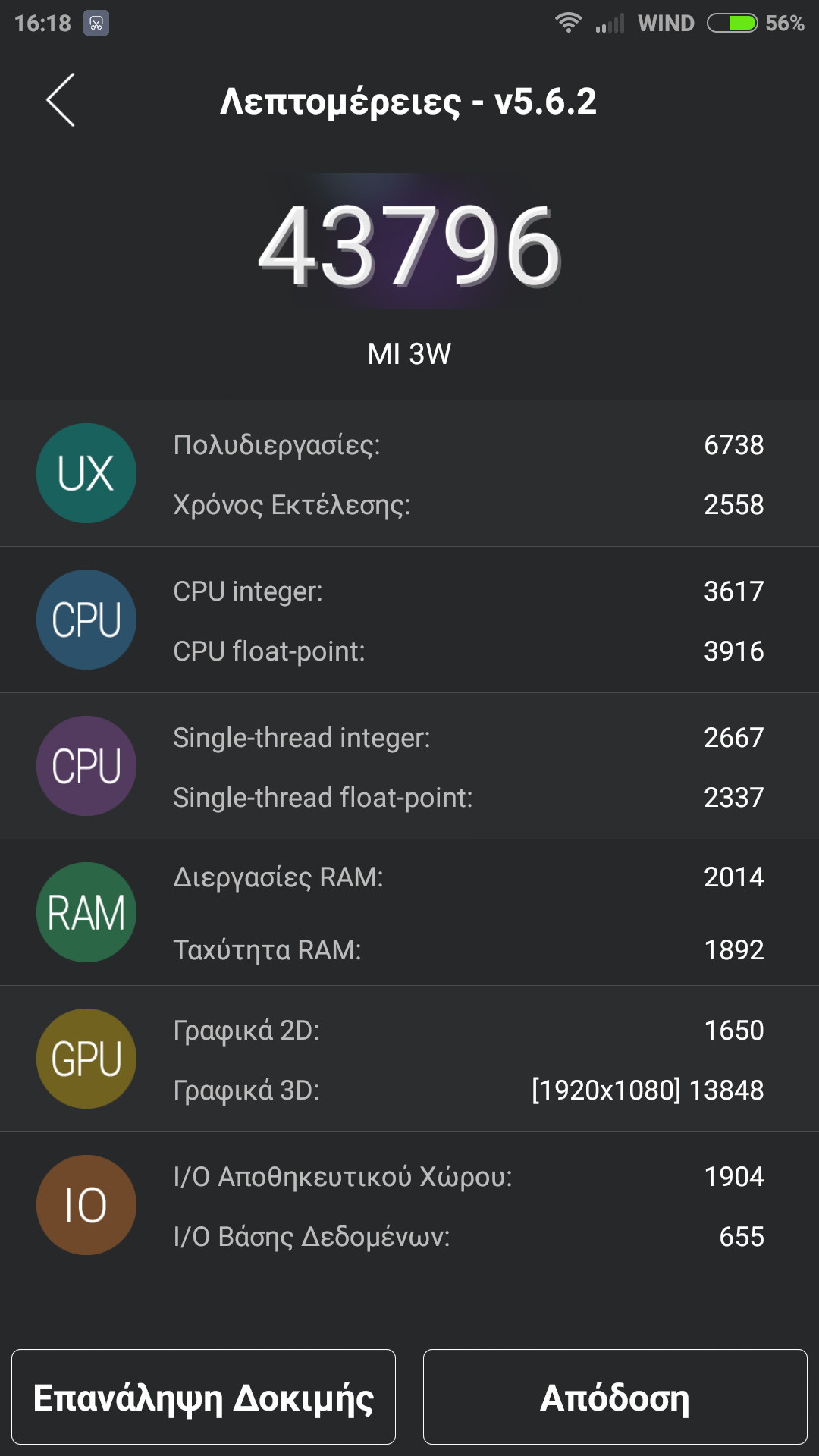Select the I/O Βάσης Δεδομένων row

tap(468, 1237)
